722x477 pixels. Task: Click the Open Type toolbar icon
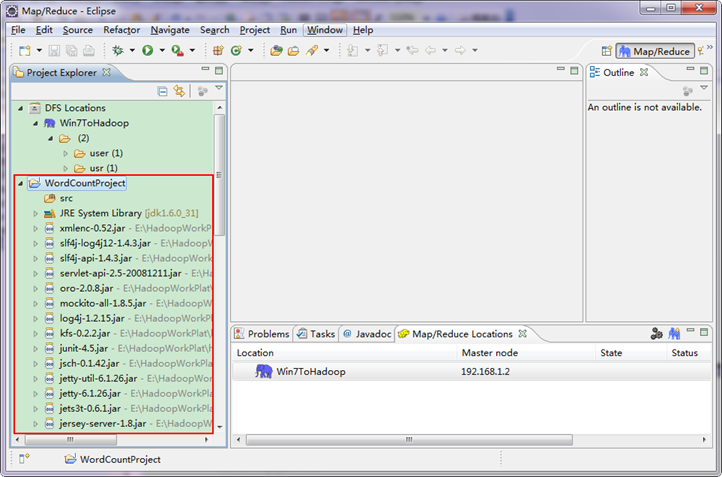tap(276, 50)
